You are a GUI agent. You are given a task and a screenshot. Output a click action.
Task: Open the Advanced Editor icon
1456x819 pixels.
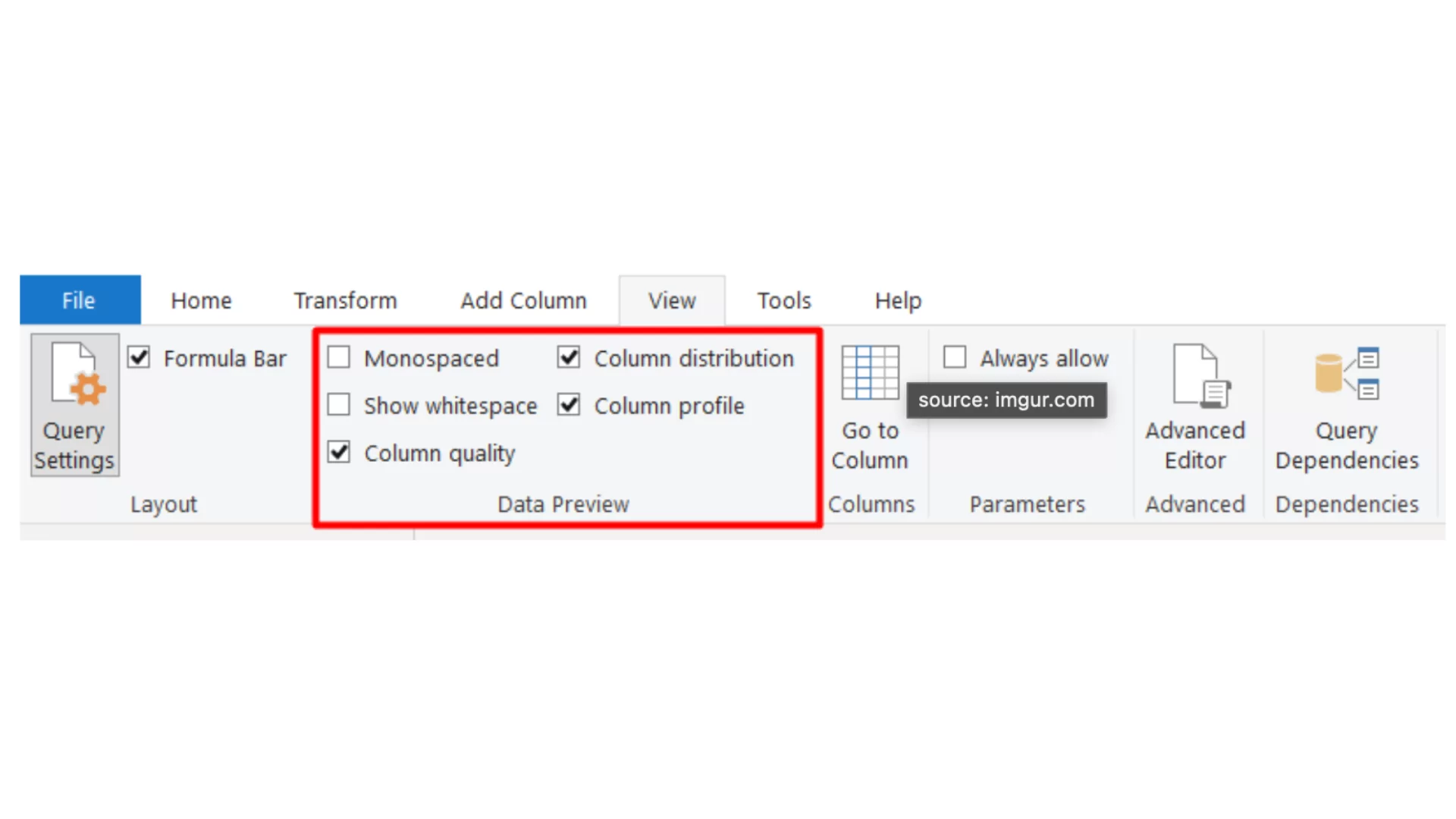(1200, 375)
